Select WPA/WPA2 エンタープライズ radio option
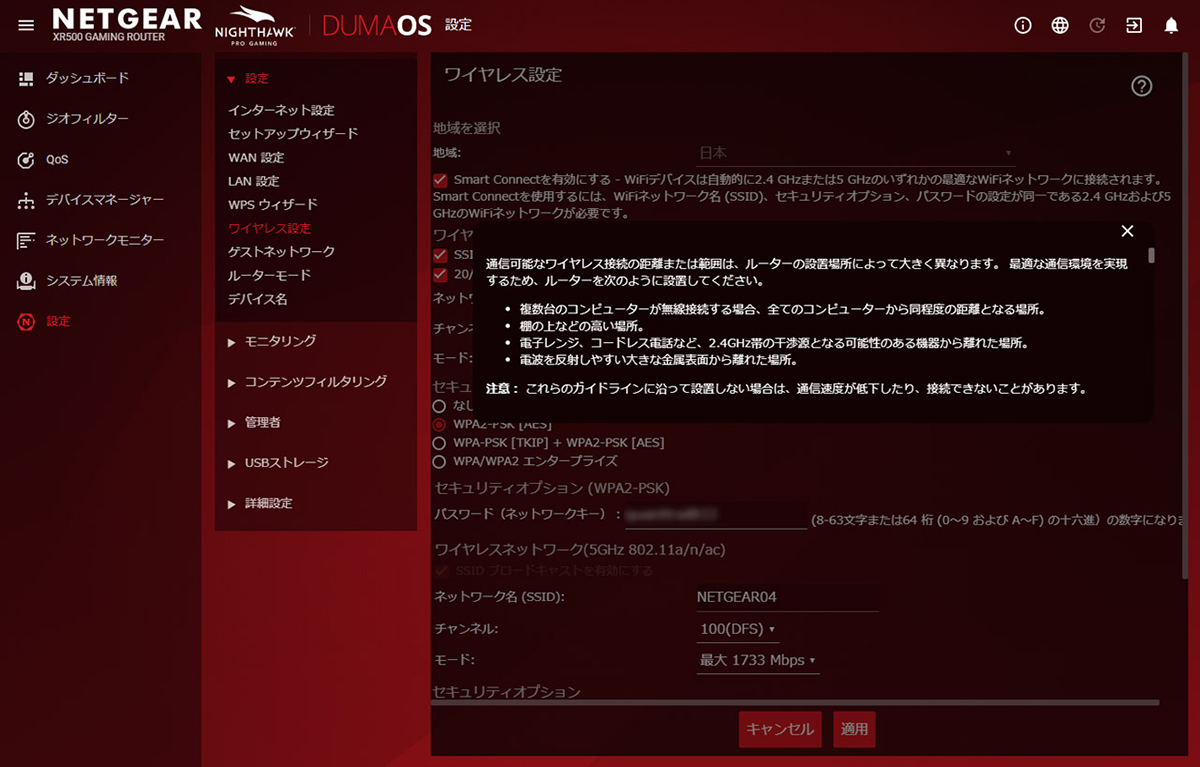 [x=439, y=462]
